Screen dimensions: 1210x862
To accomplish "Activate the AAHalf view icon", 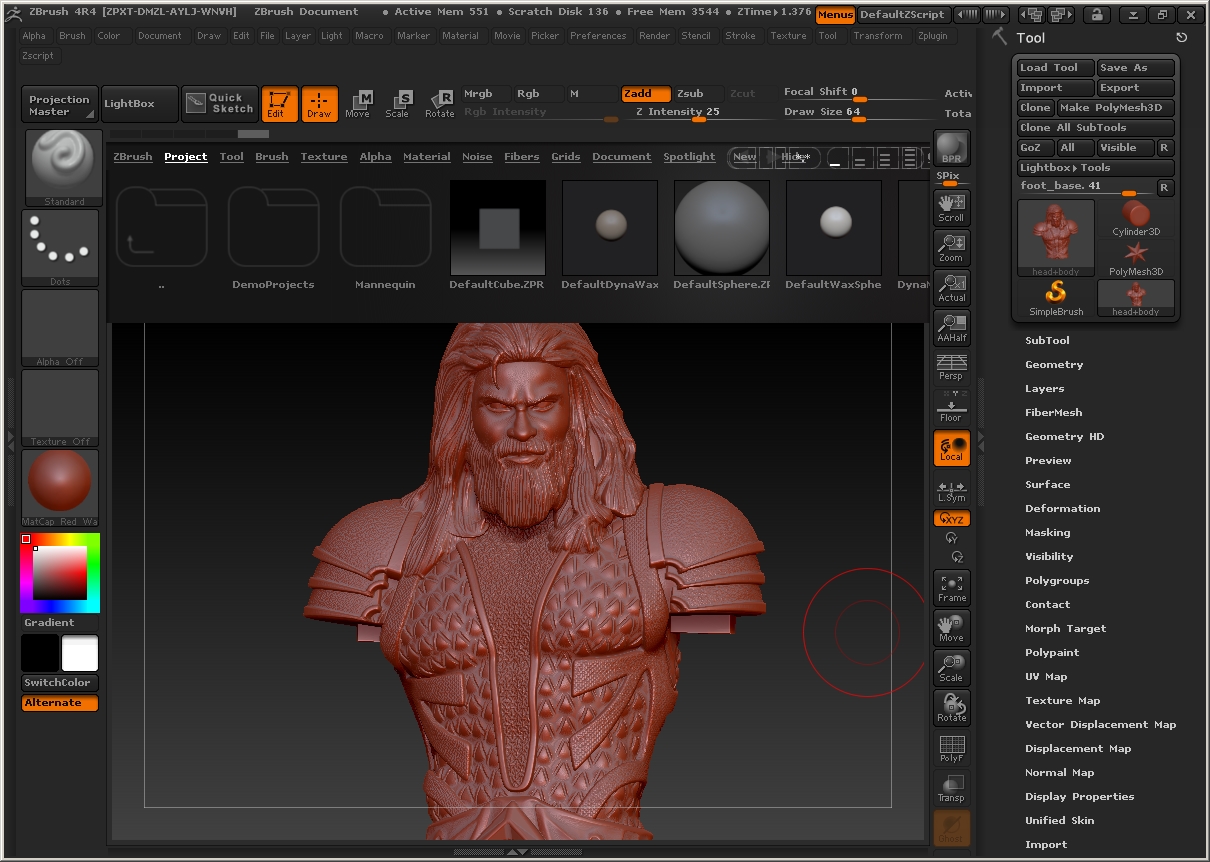I will (x=951, y=327).
